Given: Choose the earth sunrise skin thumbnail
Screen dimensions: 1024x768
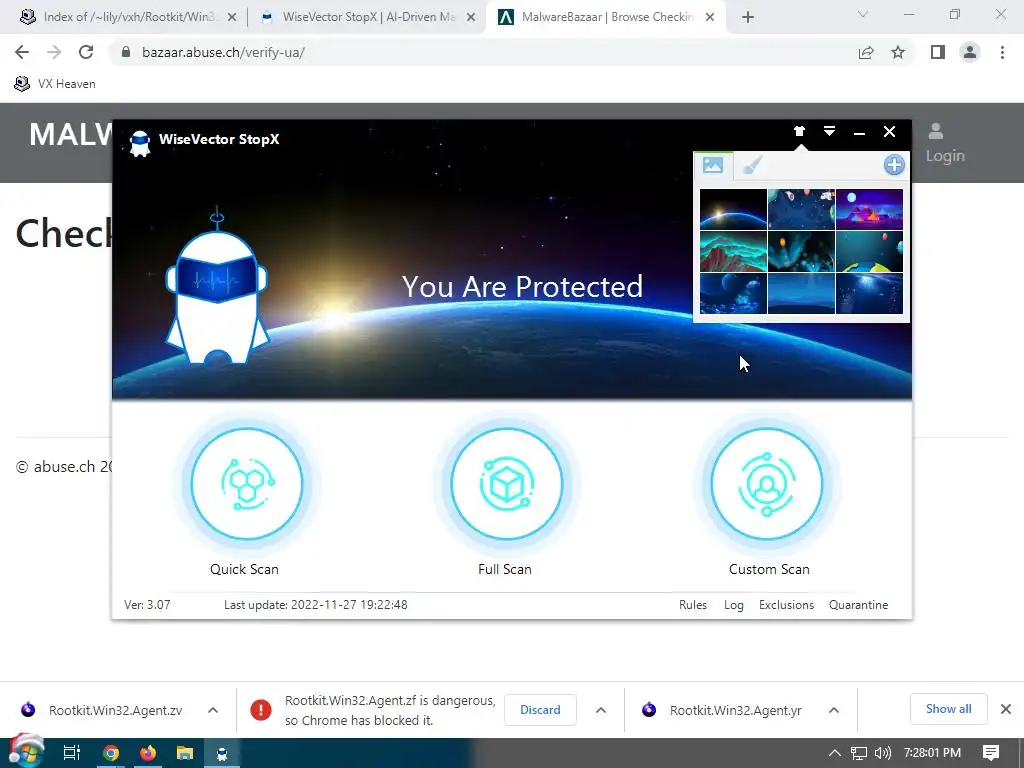Looking at the screenshot, I should tap(733, 209).
